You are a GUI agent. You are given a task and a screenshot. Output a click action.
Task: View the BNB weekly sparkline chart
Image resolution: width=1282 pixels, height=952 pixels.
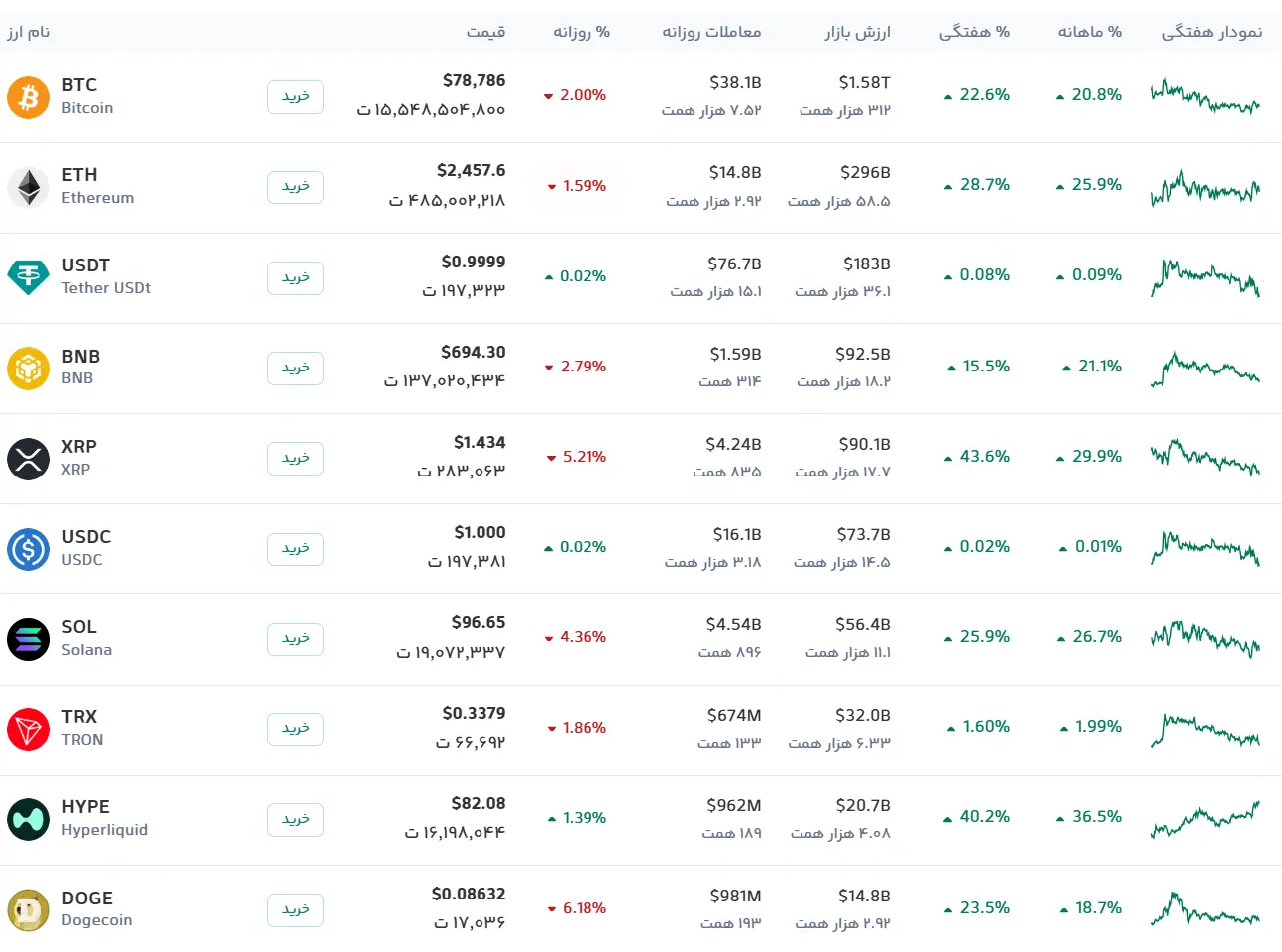tap(1206, 369)
